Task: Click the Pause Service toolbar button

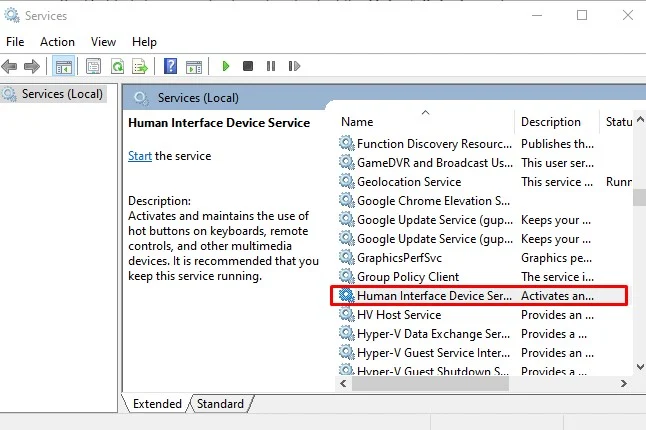Action: tap(271, 66)
